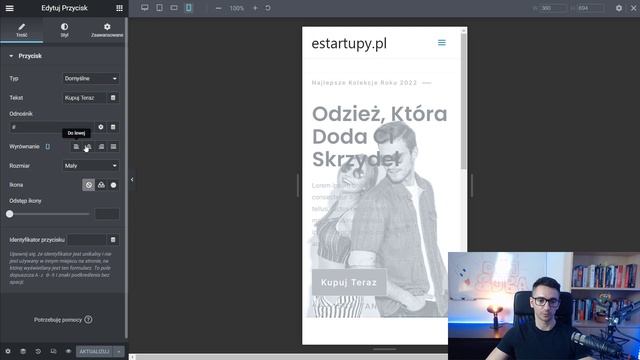Open the Typ dropdown
Image resolution: width=640 pixels, height=360 pixels.
pyautogui.click(x=91, y=78)
